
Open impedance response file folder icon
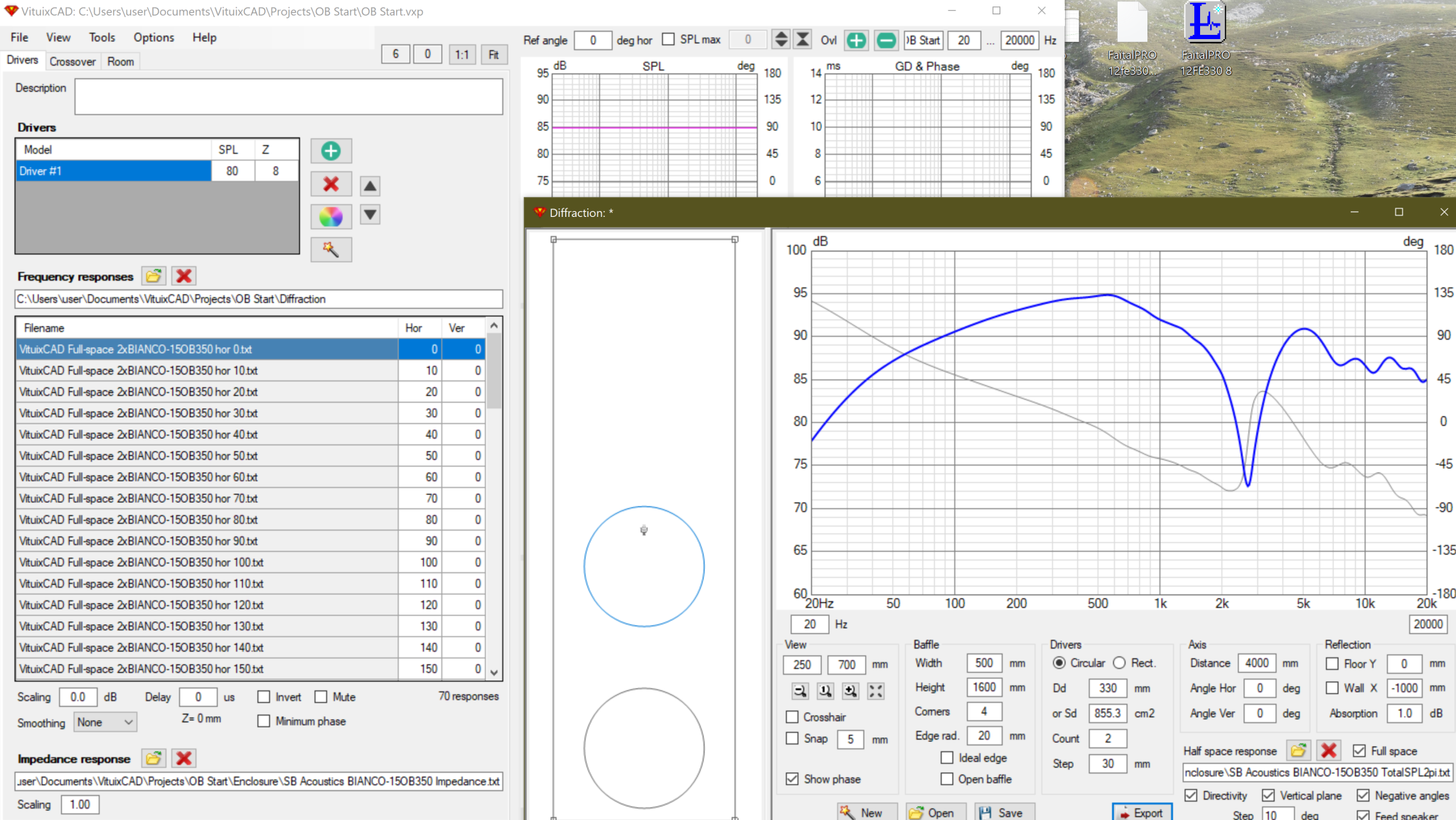(x=154, y=758)
